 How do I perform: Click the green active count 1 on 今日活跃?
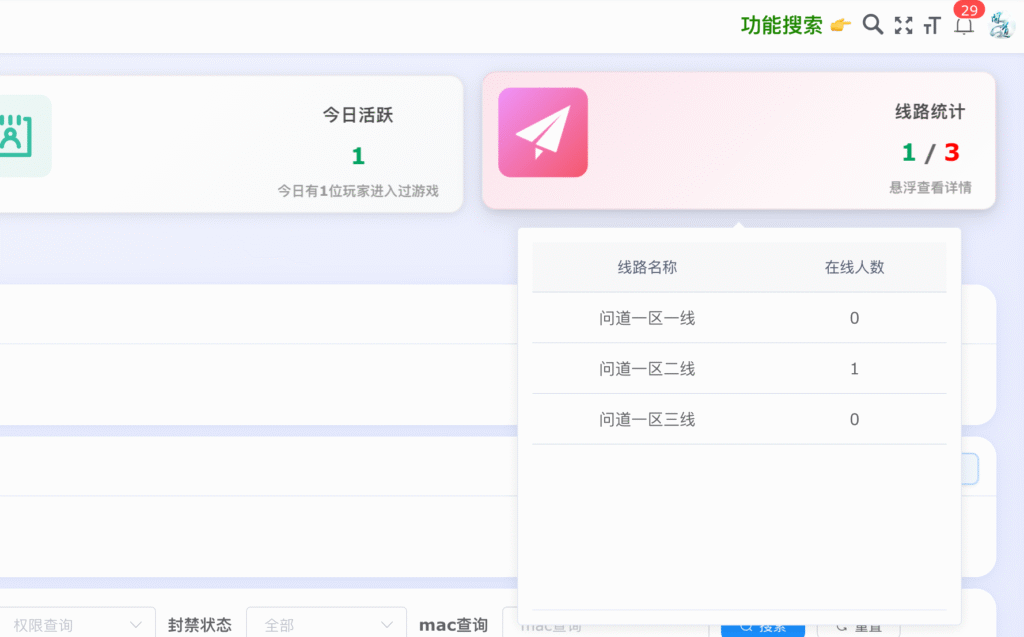coord(357,156)
